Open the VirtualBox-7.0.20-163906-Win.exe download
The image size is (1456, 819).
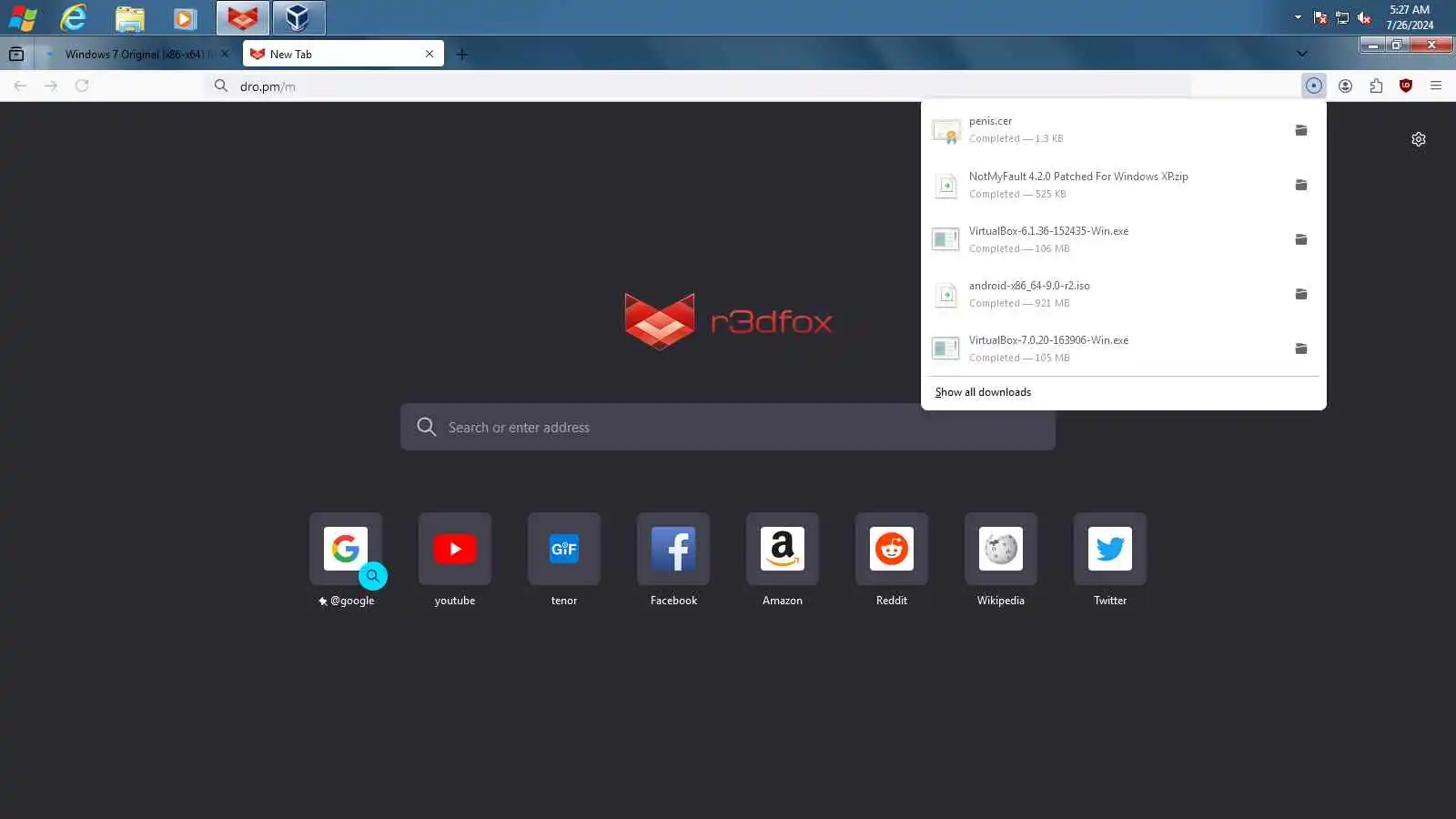[1104, 349]
